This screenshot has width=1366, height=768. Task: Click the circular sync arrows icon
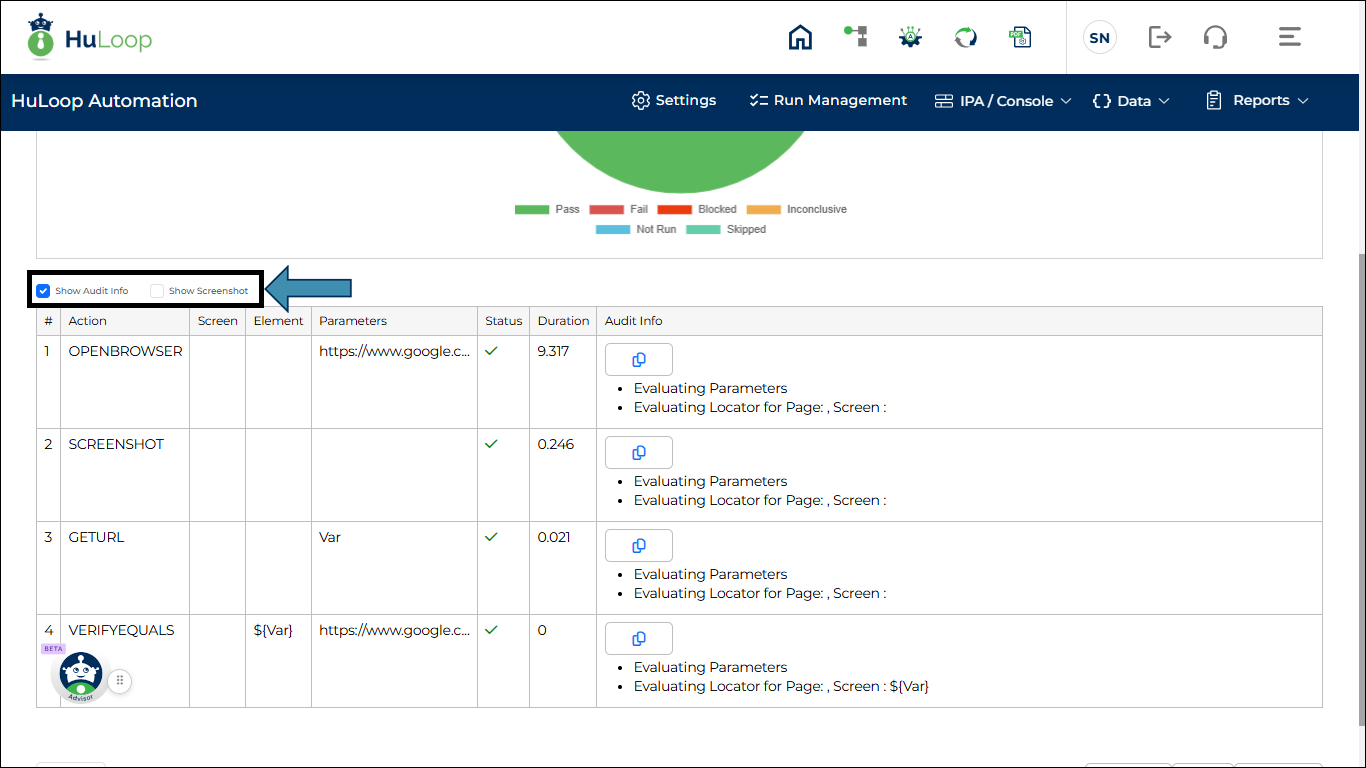point(965,38)
